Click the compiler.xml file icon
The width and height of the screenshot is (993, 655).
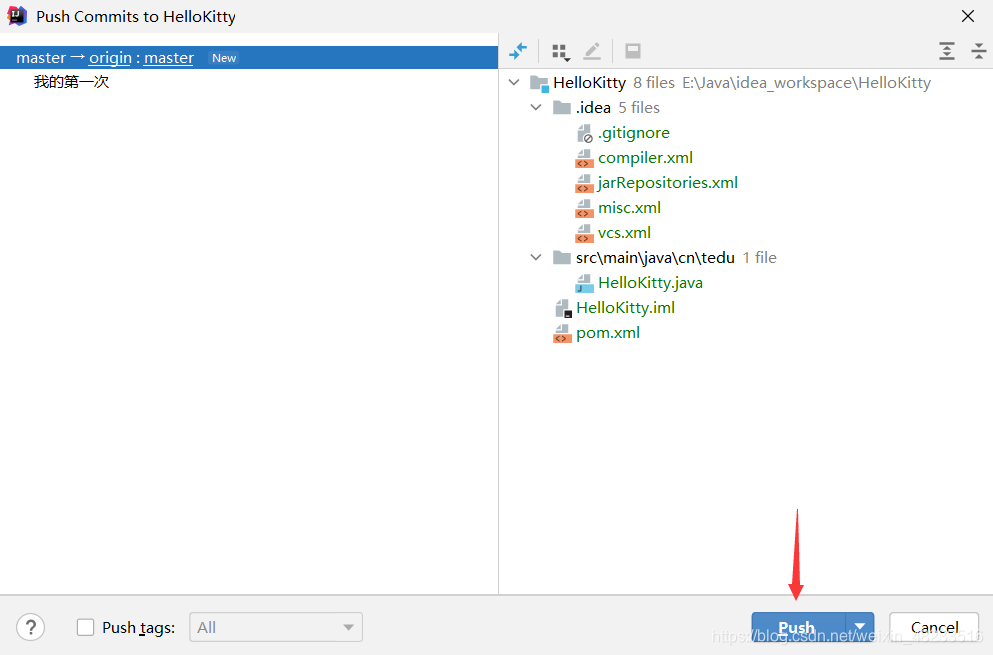pyautogui.click(x=584, y=158)
